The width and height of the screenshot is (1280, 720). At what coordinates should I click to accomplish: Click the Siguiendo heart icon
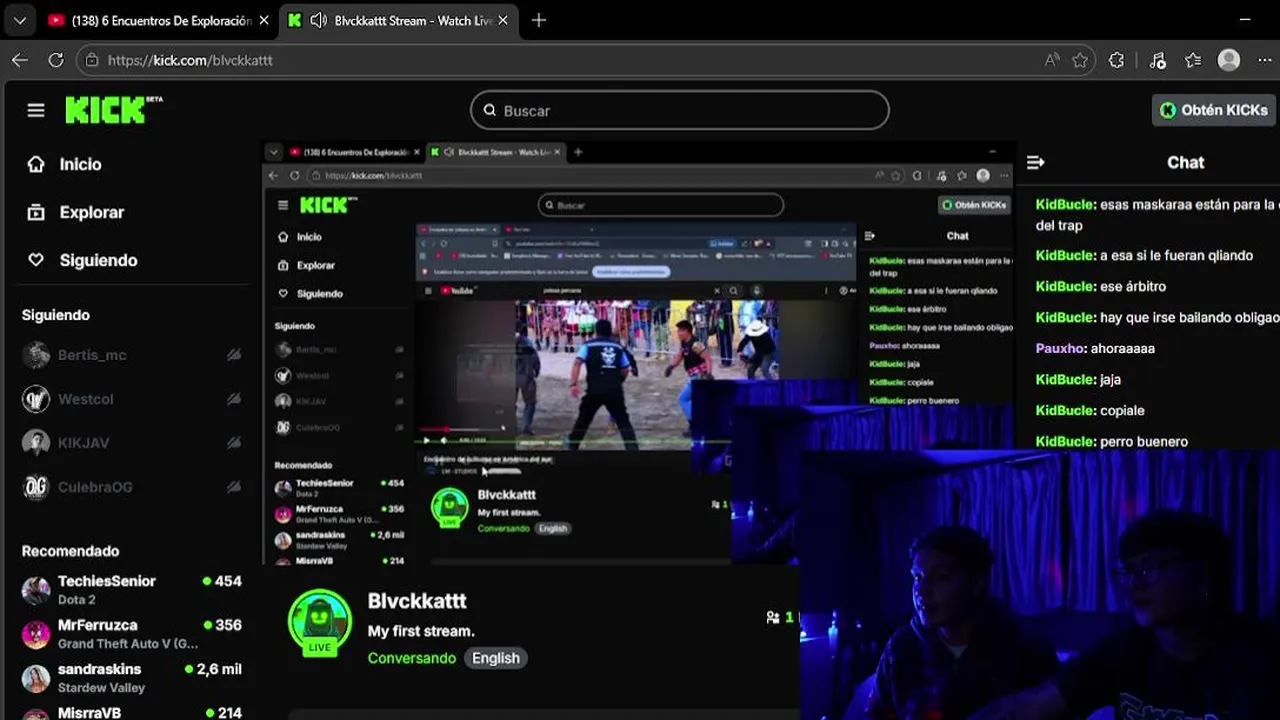coord(36,260)
